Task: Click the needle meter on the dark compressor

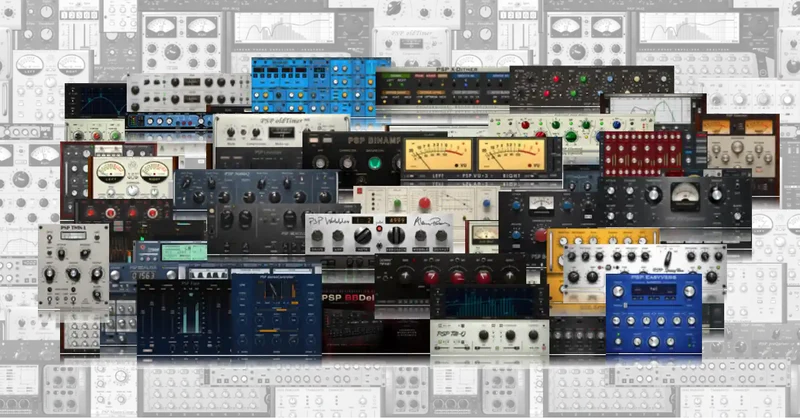Action: coord(685,198)
